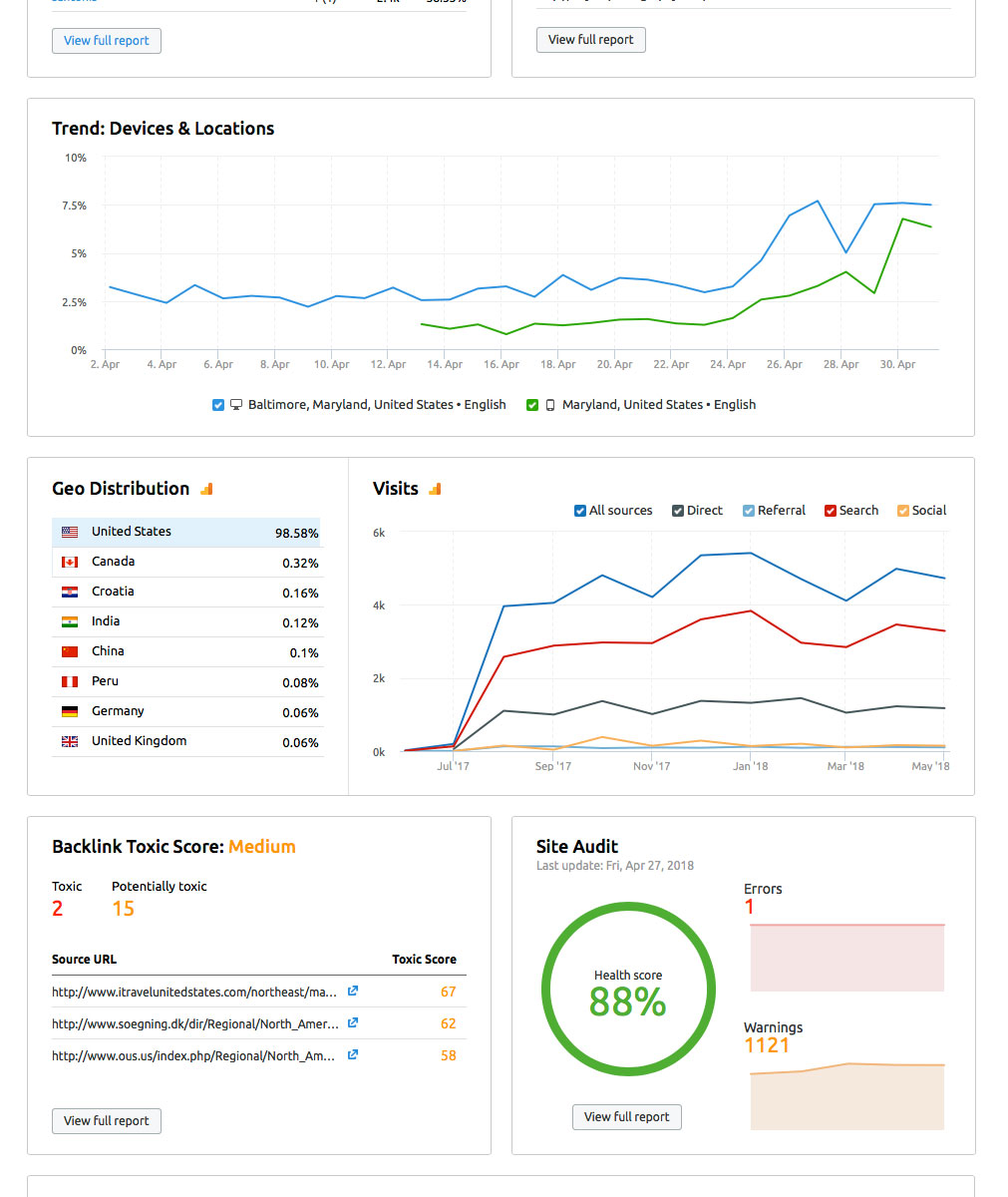
Task: Click the Medium toxic score label
Action: click(262, 847)
